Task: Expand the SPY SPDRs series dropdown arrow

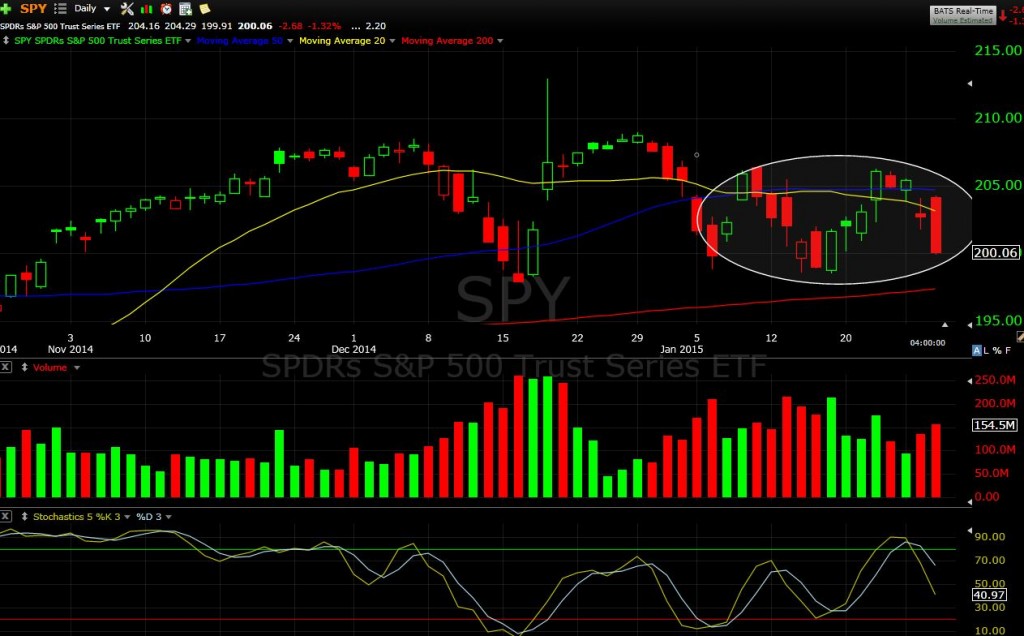Action: tap(188, 40)
